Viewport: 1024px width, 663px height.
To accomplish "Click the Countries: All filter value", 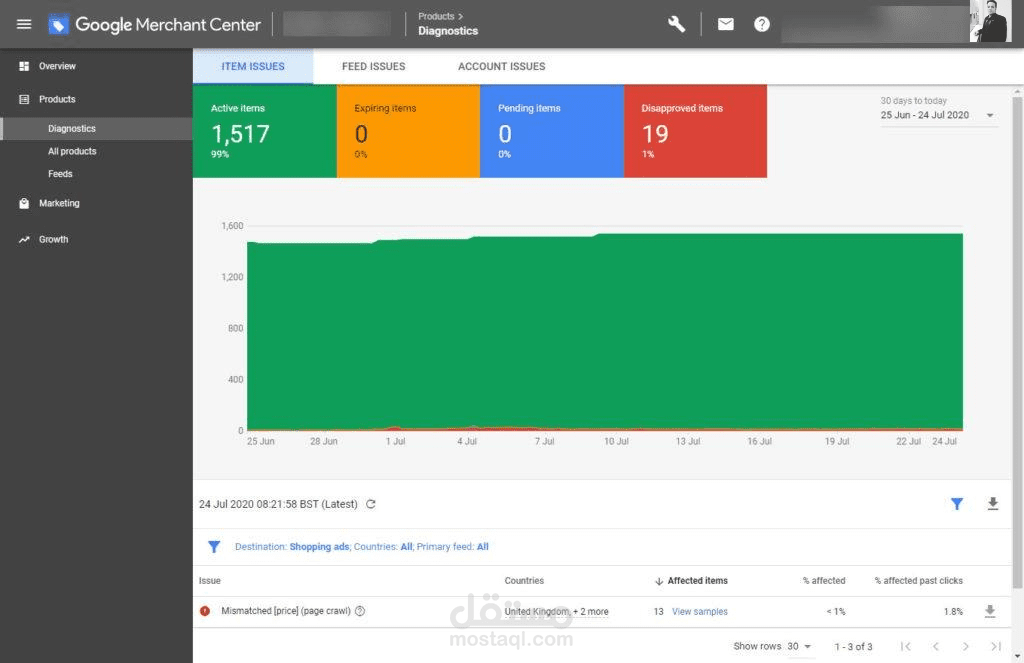I will click(x=406, y=547).
